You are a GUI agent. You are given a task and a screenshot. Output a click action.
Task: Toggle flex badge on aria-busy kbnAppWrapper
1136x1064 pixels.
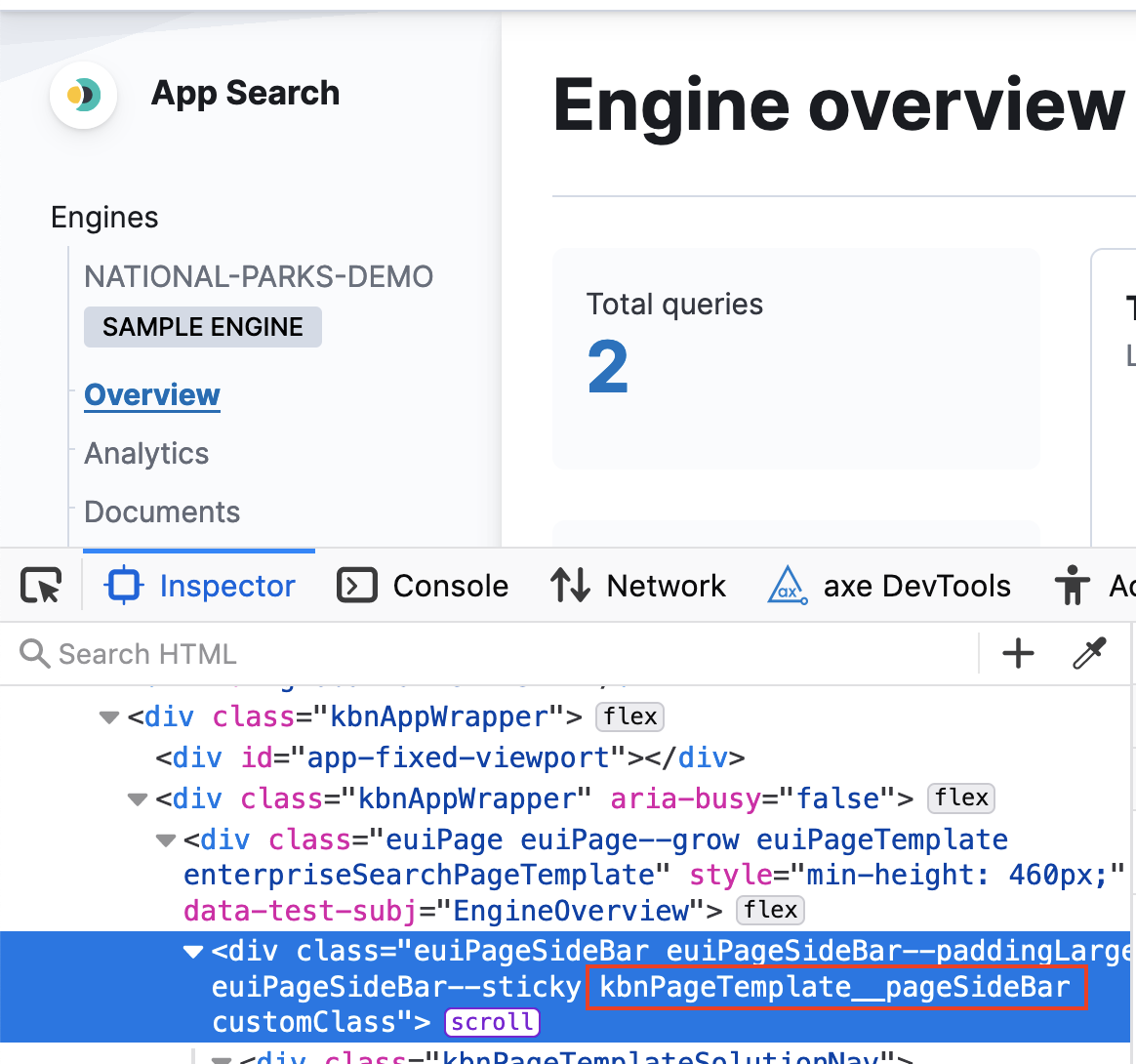tap(961, 798)
